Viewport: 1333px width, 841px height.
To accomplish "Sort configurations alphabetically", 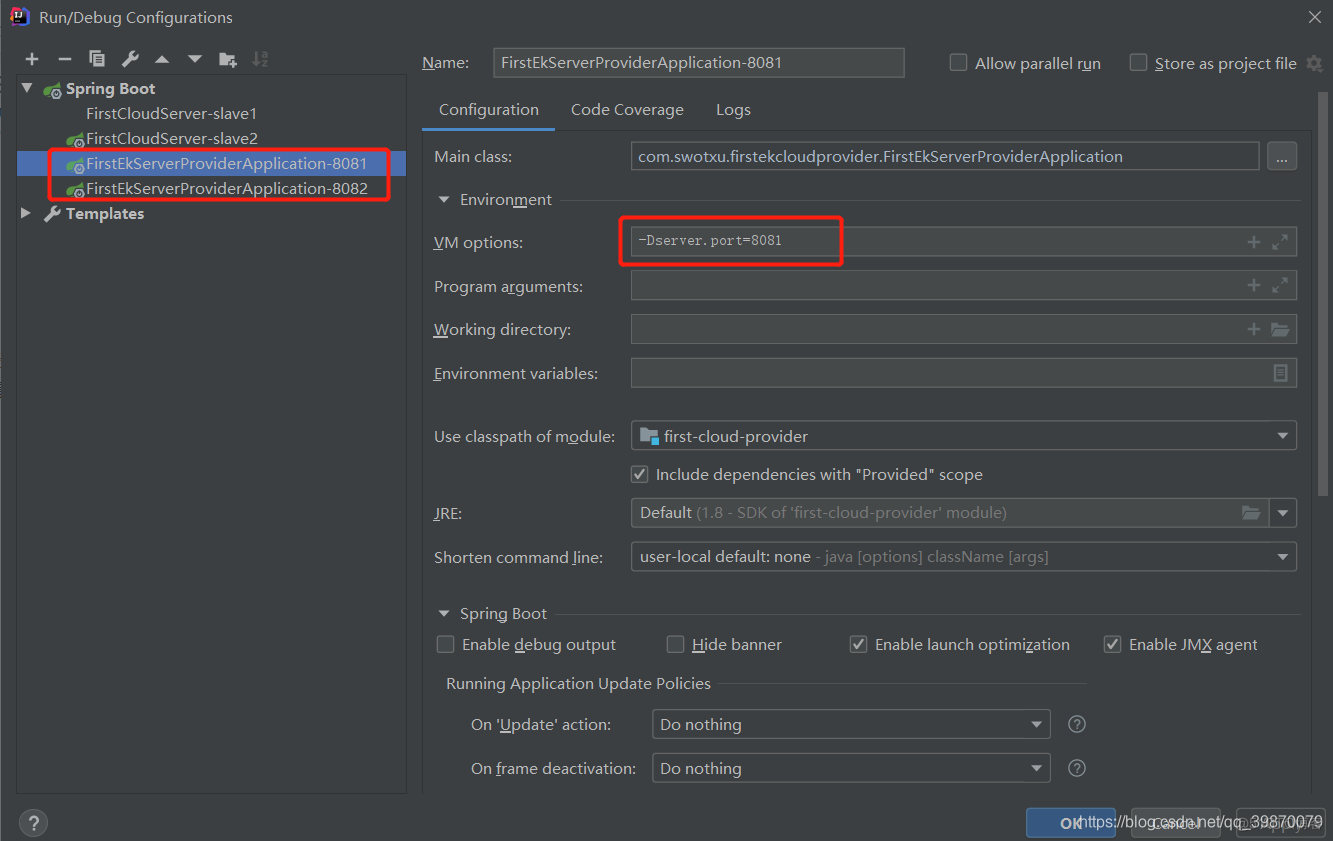I will pyautogui.click(x=260, y=59).
